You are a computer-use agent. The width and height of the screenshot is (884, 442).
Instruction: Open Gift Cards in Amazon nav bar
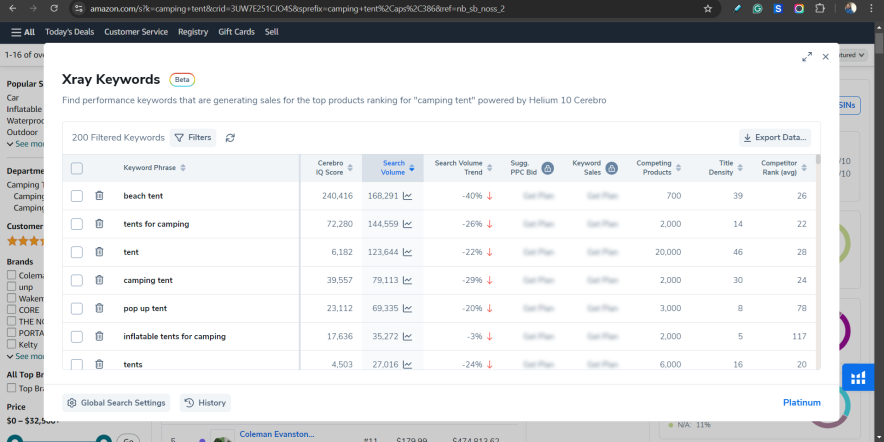pyautogui.click(x=236, y=32)
